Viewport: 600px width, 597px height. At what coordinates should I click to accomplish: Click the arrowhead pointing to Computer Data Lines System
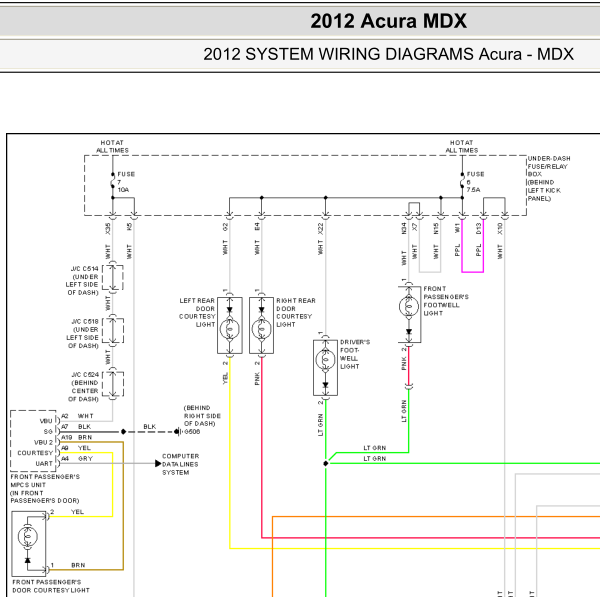pyautogui.click(x=158, y=464)
